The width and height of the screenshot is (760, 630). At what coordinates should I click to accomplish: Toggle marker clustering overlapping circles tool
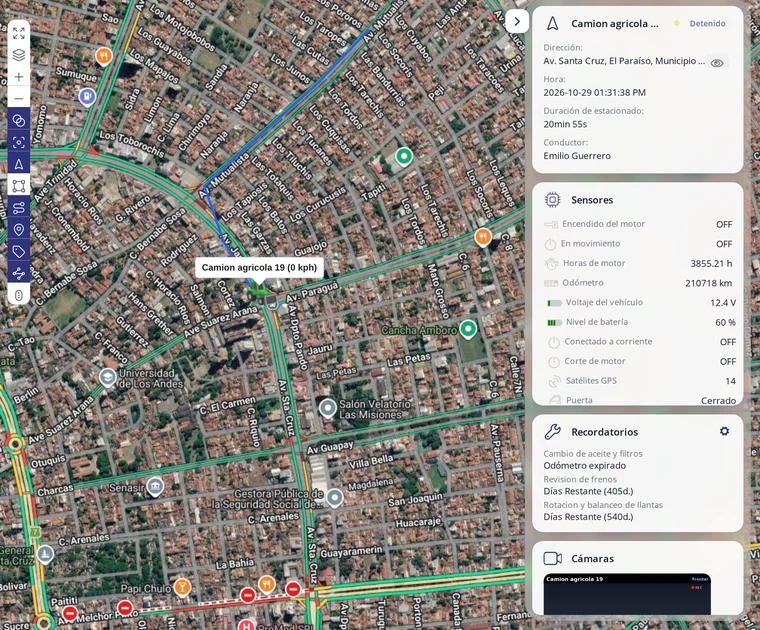18,120
